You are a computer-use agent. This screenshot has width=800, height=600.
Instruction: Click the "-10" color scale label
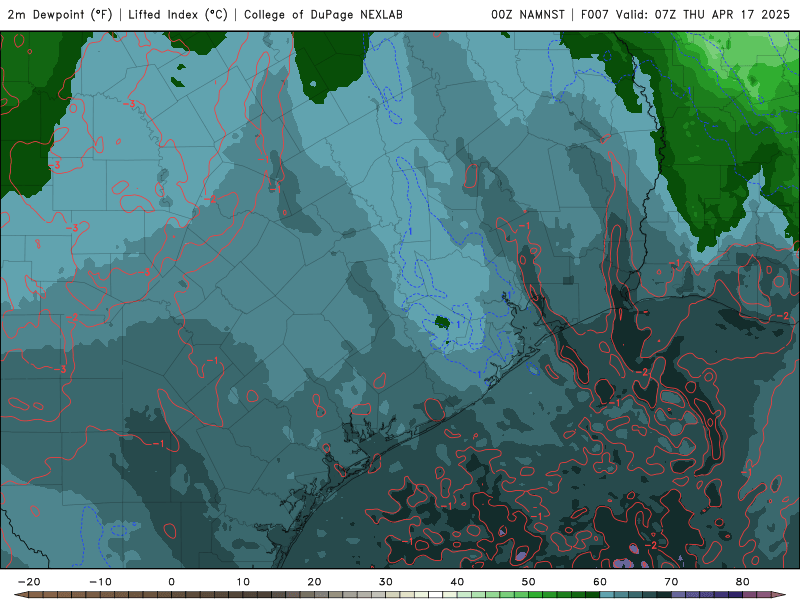pos(100,582)
